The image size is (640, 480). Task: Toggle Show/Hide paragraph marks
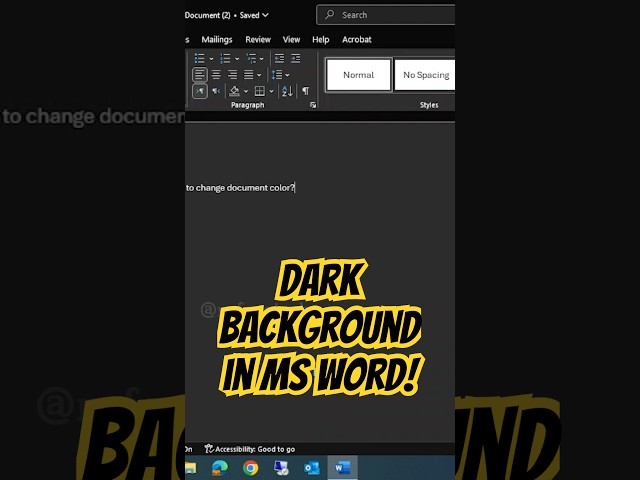point(305,91)
